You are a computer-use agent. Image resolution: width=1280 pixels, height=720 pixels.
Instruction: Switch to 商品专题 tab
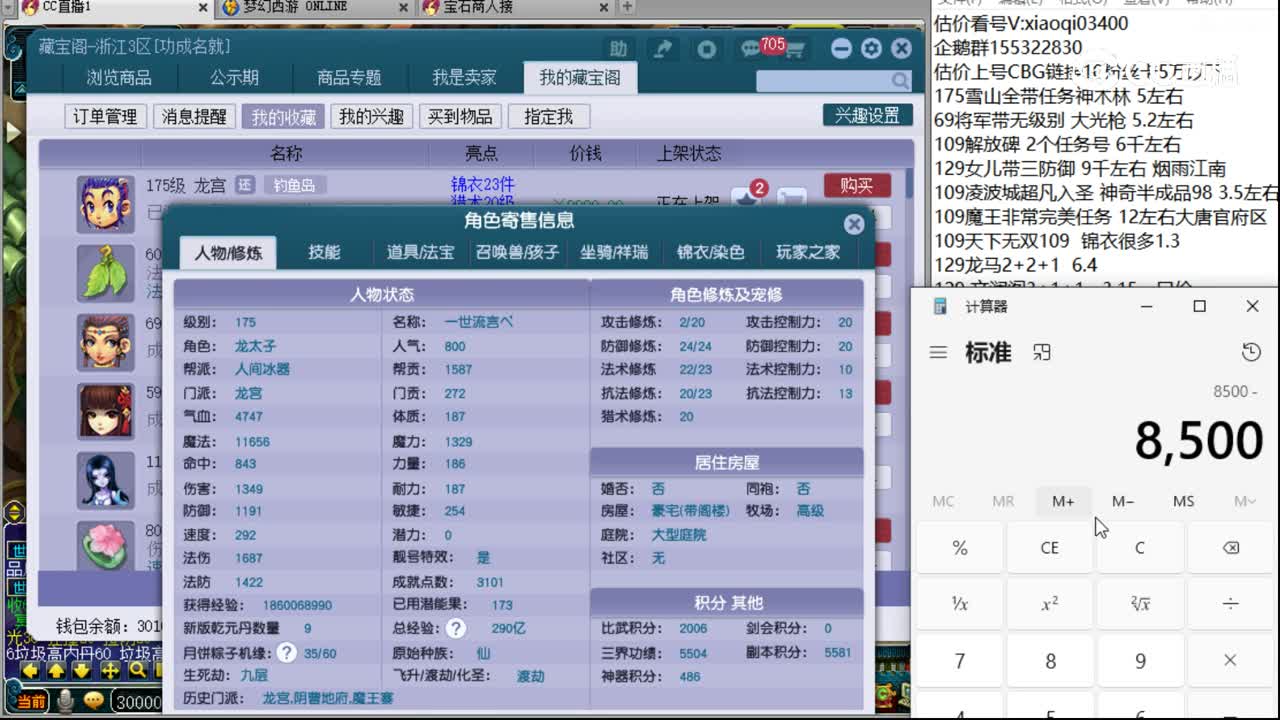349,77
